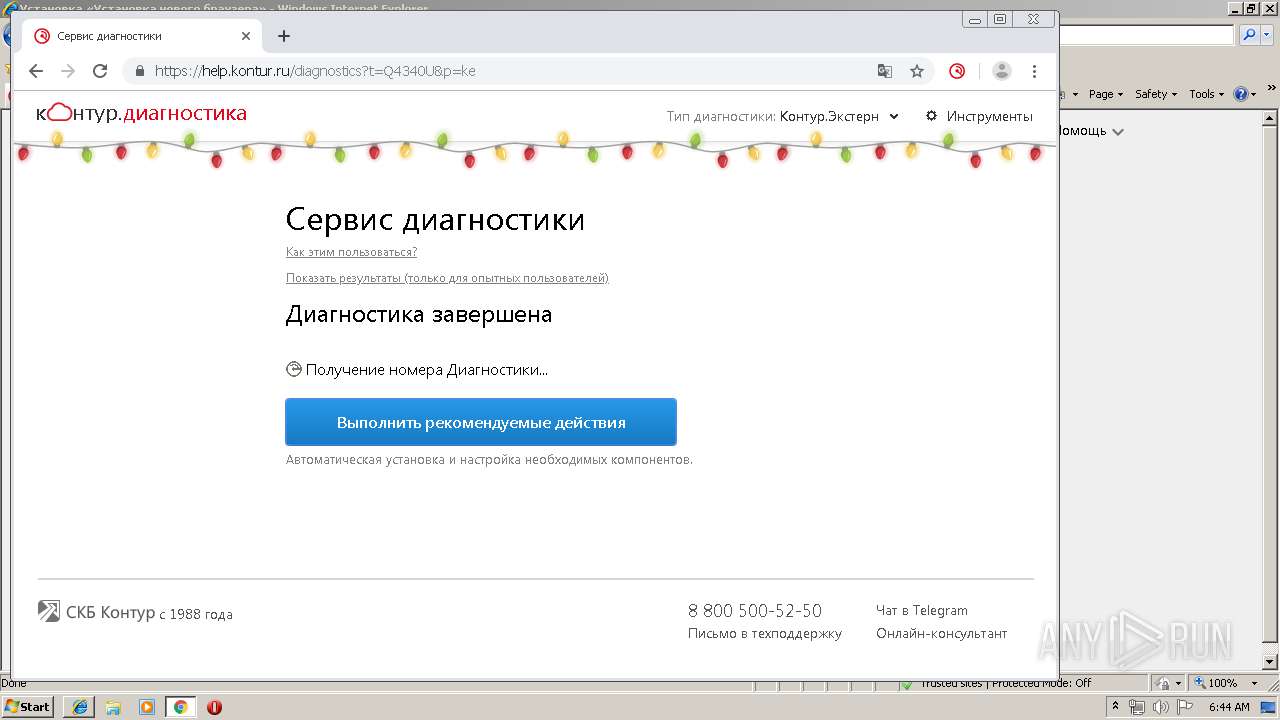Open volume speaker tray icon
The width and height of the screenshot is (1280, 720).
(1160, 707)
